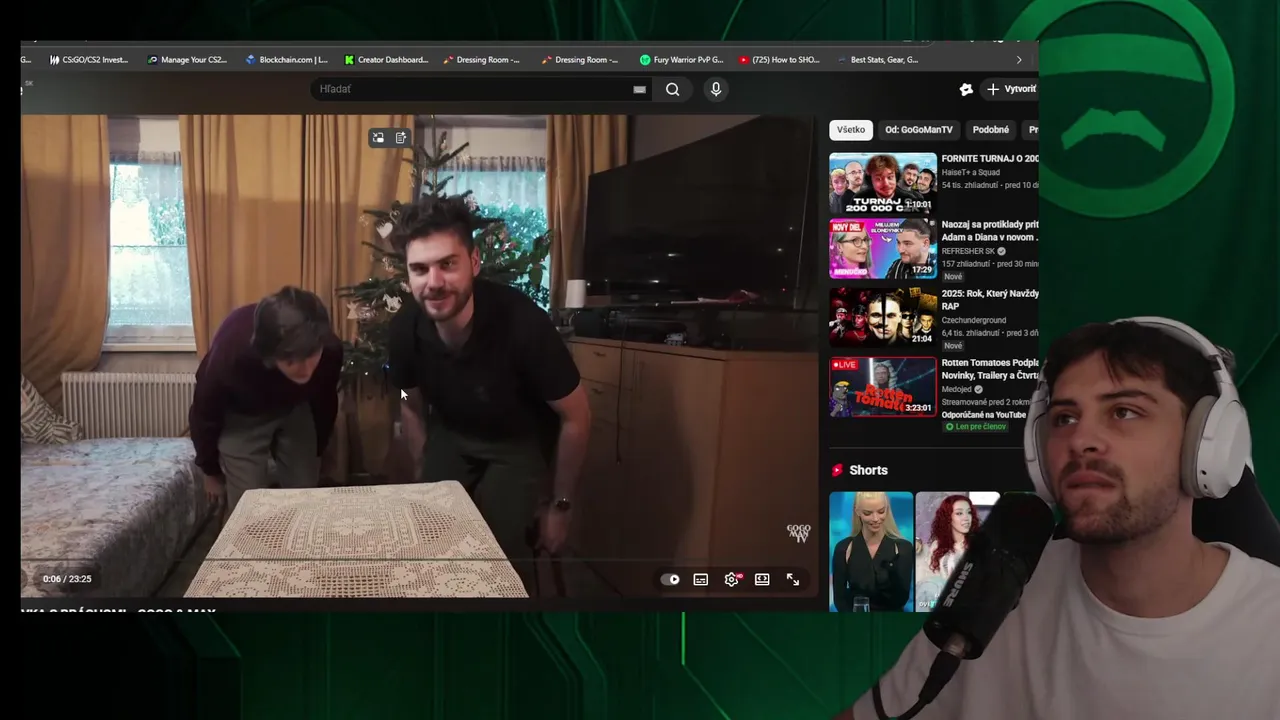Open the Creator Dashboard bookmark

tap(385, 60)
